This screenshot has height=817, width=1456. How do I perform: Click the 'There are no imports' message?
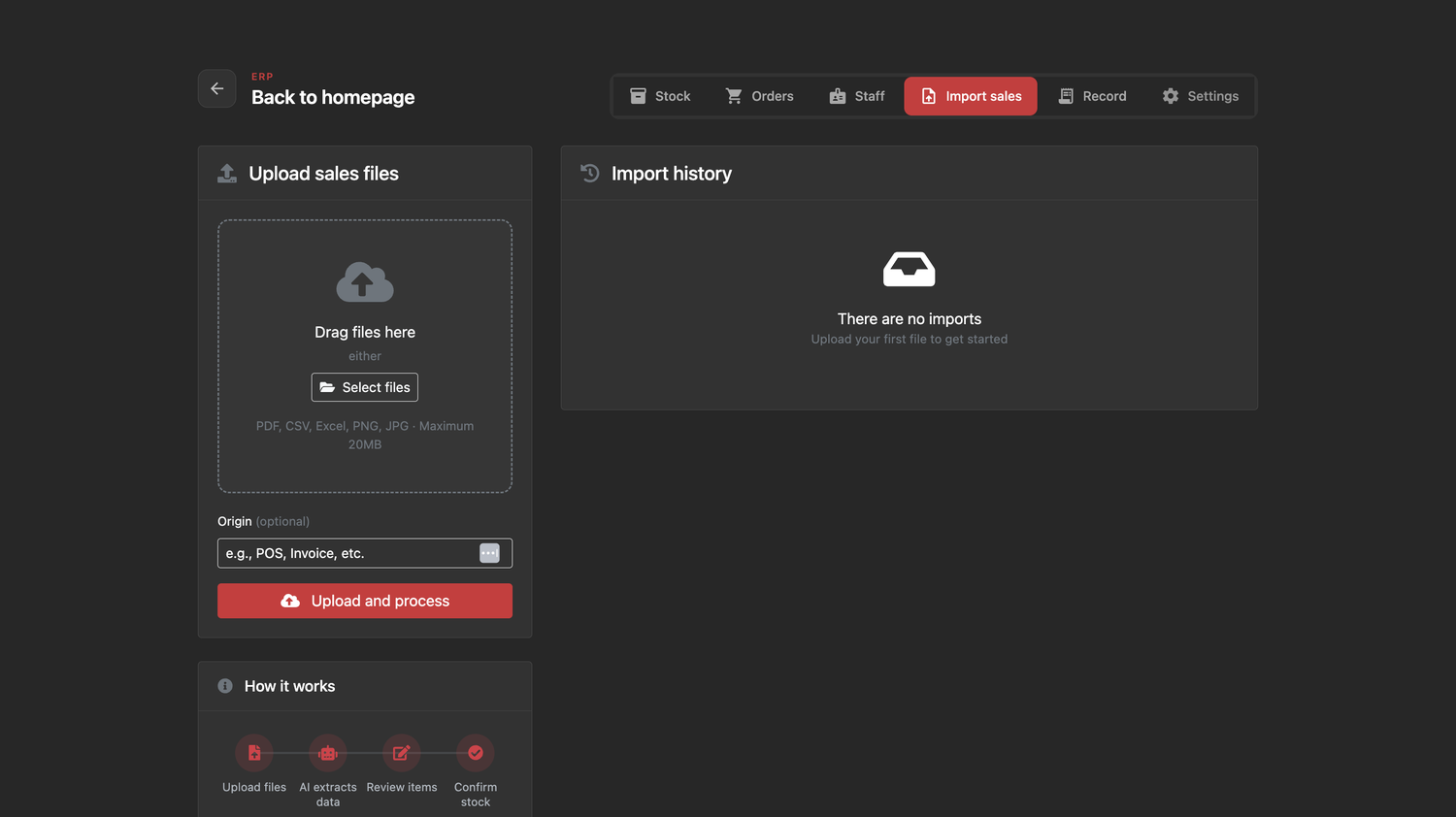click(910, 319)
